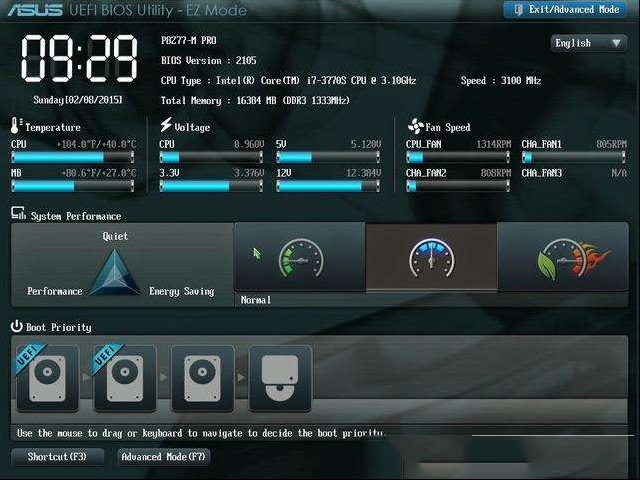Viewport: 640px width, 480px height.
Task: Click the Speed : 3100 MHz text
Action: [x=501, y=81]
